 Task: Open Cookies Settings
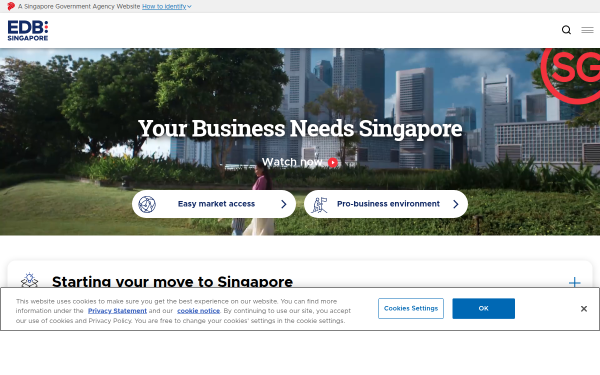click(411, 308)
